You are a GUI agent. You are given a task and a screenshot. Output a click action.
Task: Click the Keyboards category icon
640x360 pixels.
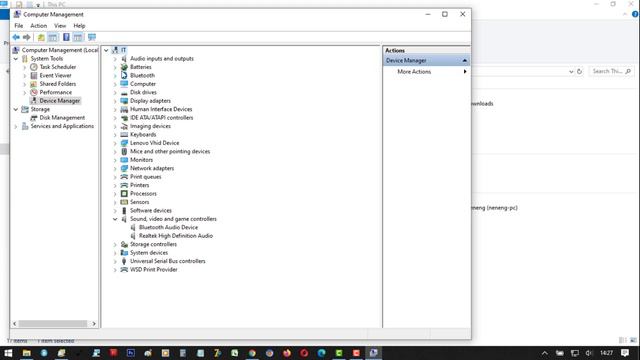tap(124, 135)
